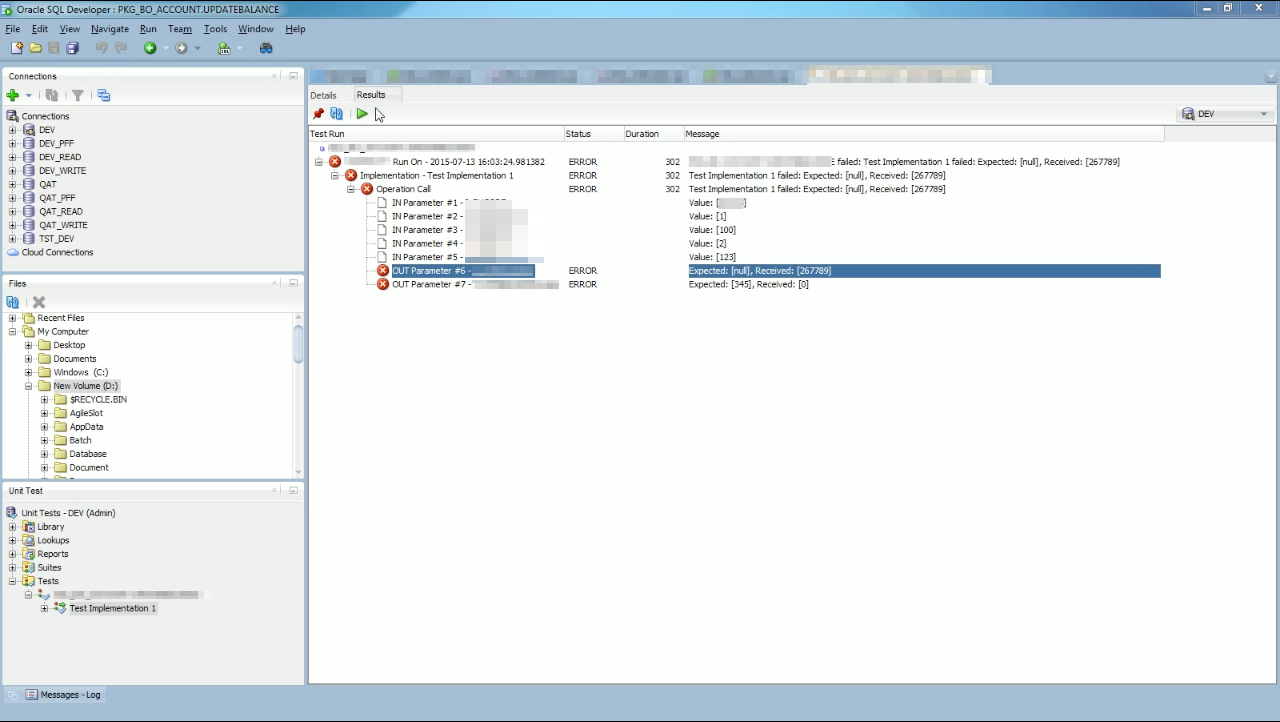Screen dimensions: 1280x722
Task: Open the DEV connection combo box
Action: 1226,114
